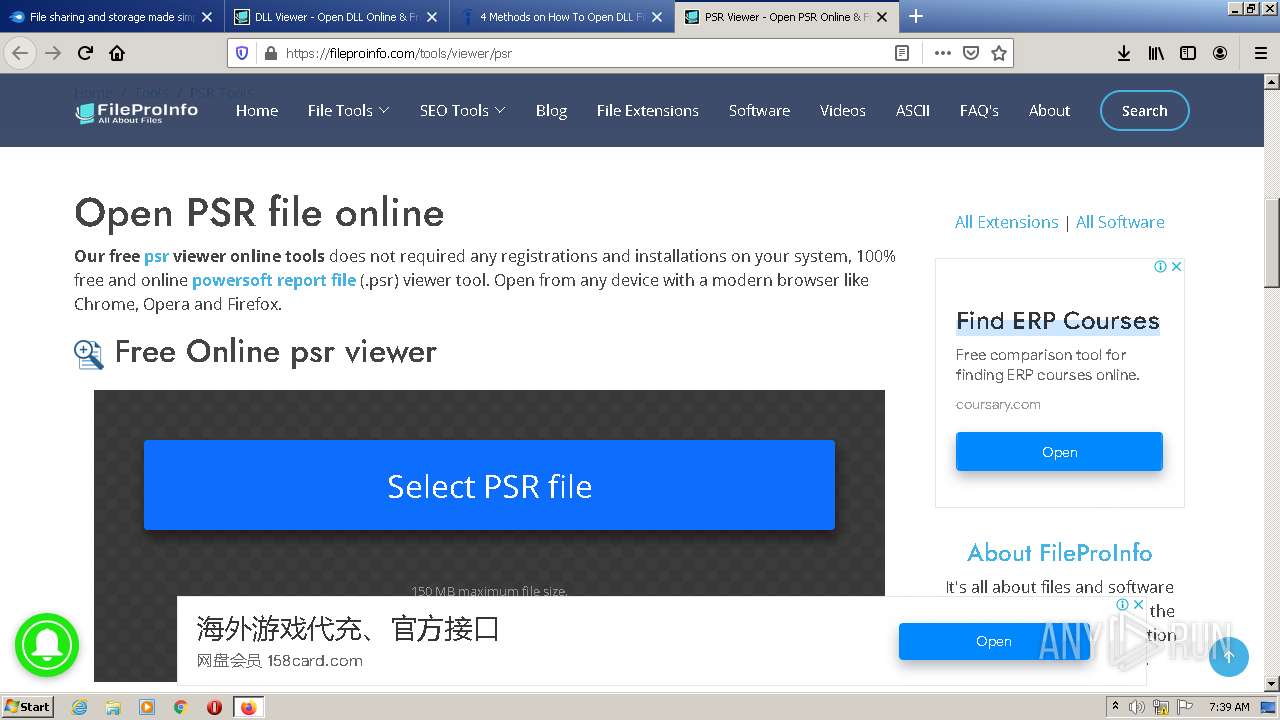Bookmark this page with star icon
This screenshot has height=720, width=1280.
pyautogui.click(x=998, y=53)
